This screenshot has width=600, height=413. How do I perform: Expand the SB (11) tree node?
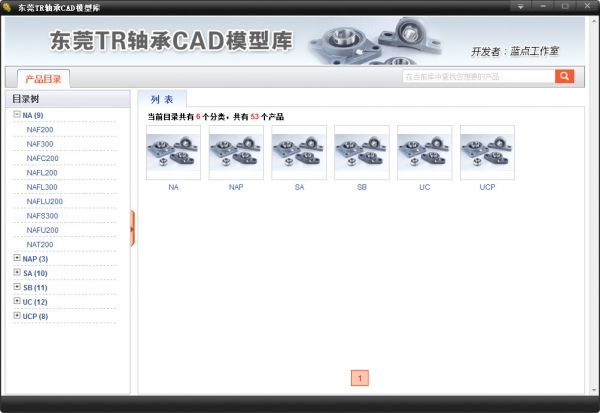tap(17, 286)
